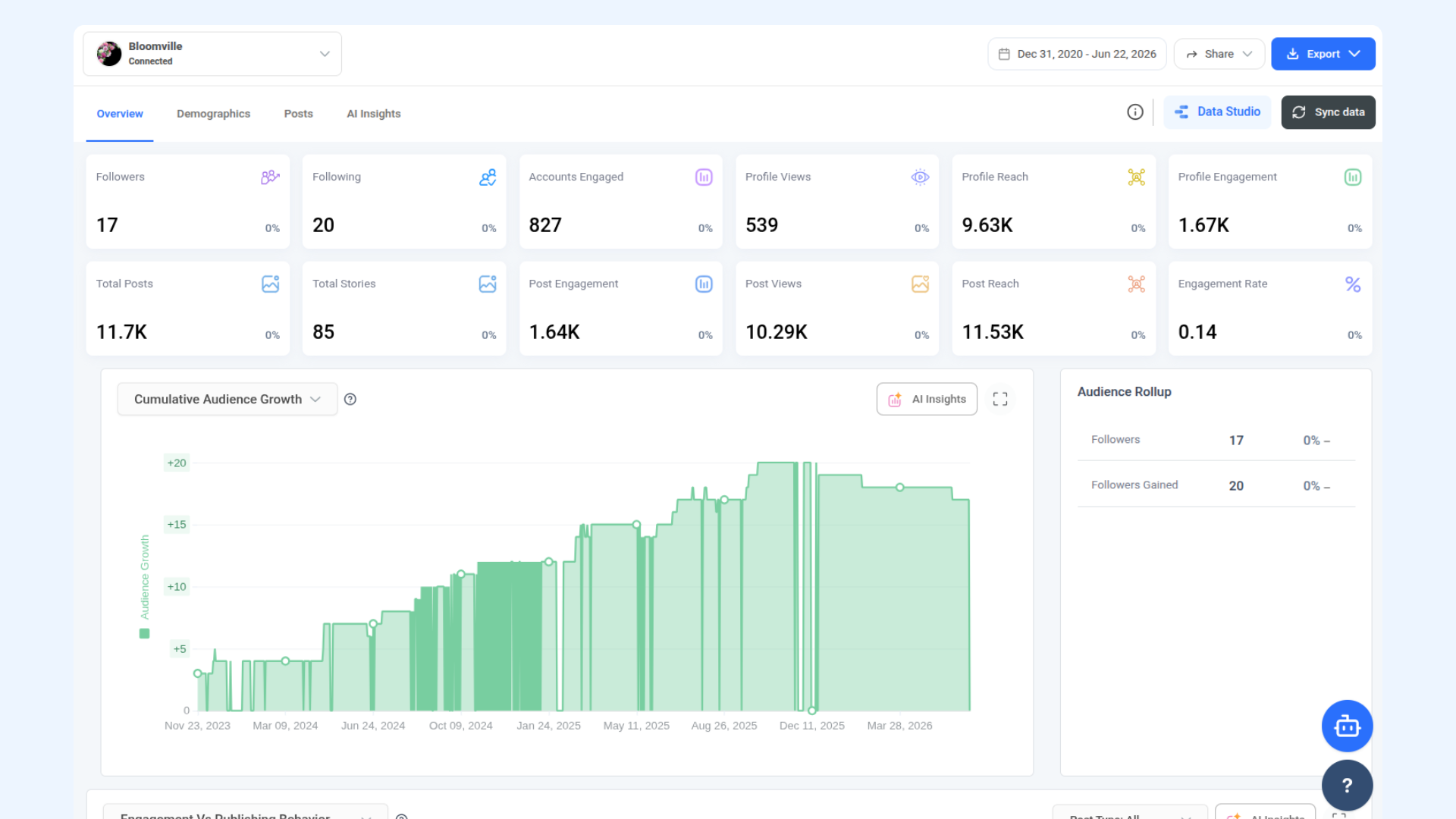Image resolution: width=1456 pixels, height=819 pixels.
Task: Click the Followers card people icon
Action: click(x=270, y=177)
